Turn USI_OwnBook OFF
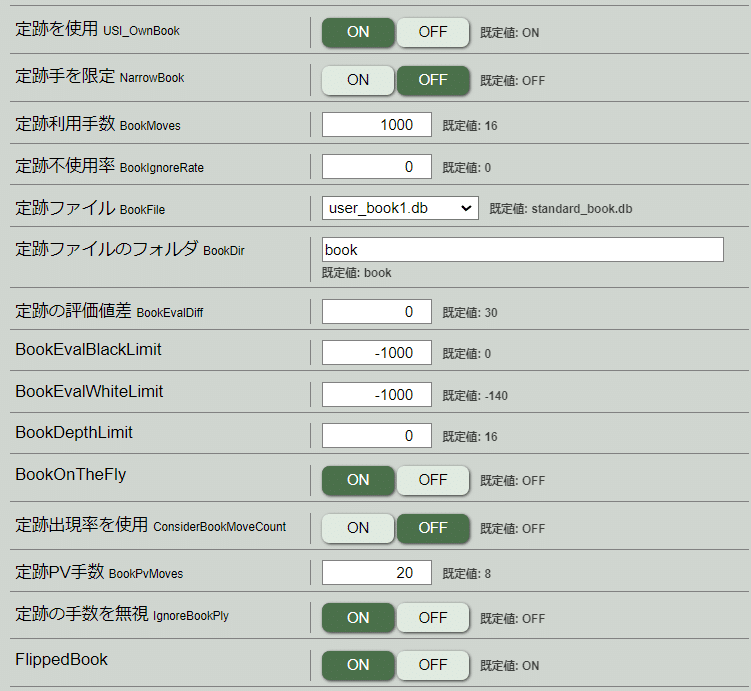This screenshot has height=691, width=751. click(432, 32)
